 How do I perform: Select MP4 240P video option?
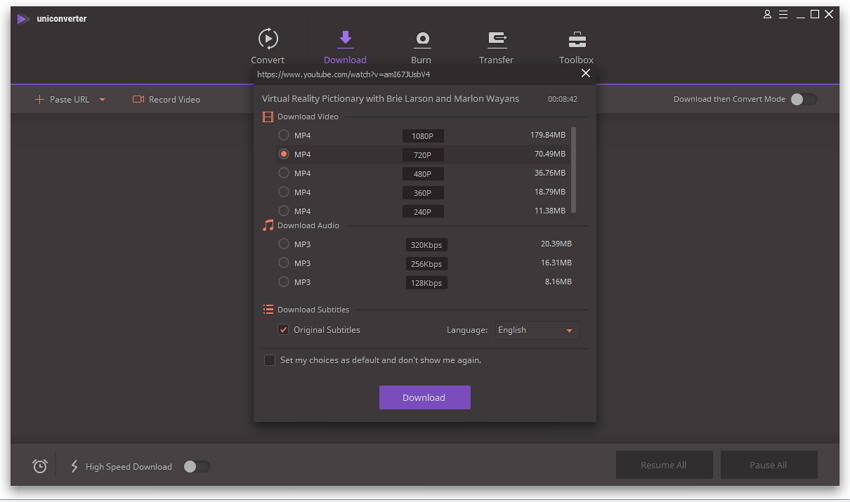[284, 210]
